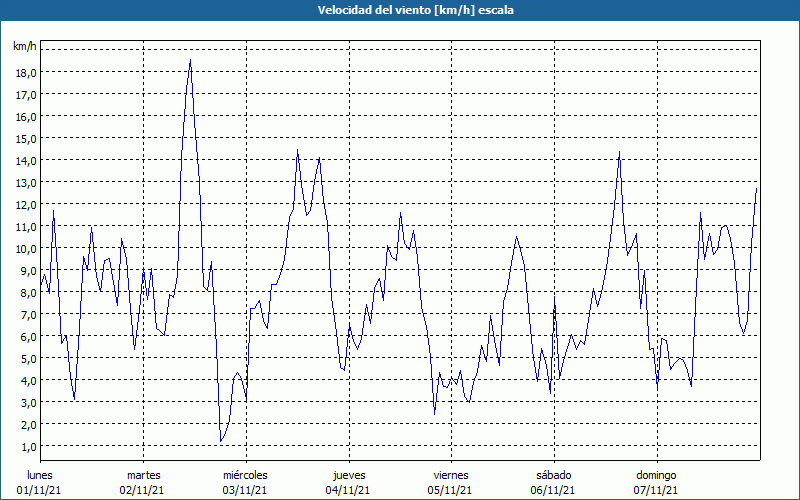Click the '3,0' y-axis value
The width and height of the screenshot is (800, 500).
(29, 403)
